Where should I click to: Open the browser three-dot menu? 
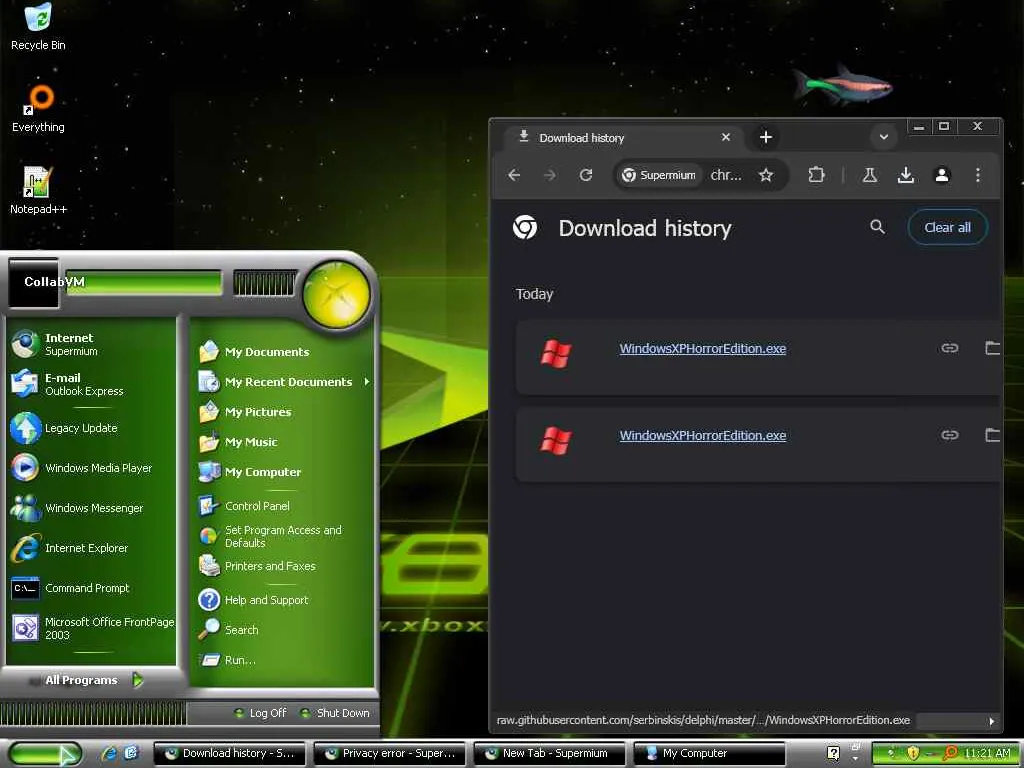(978, 175)
